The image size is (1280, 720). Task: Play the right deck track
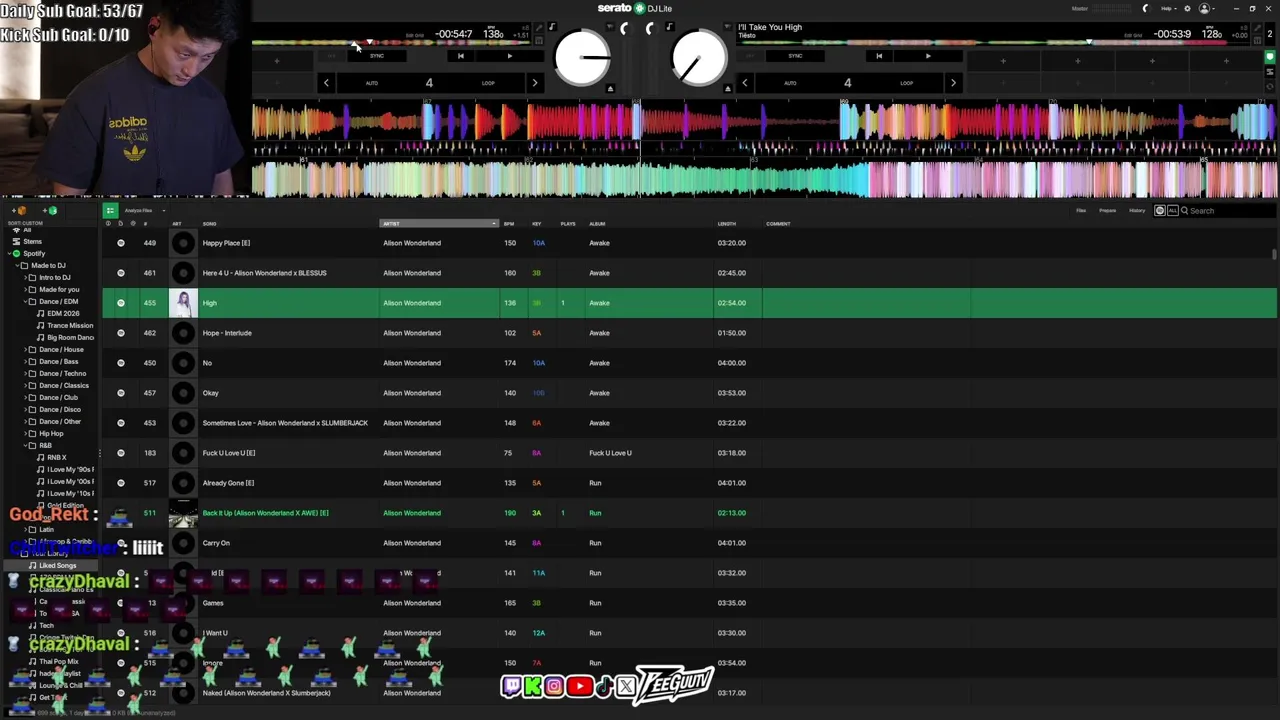[x=928, y=56]
